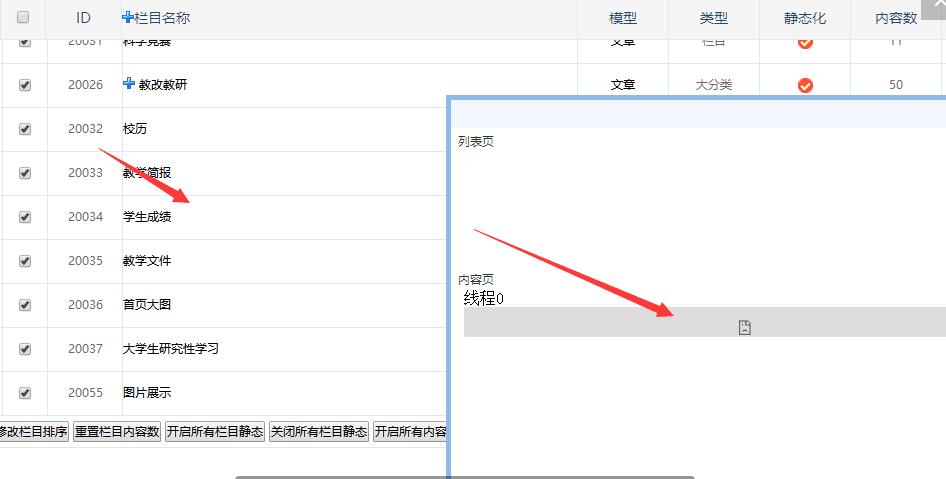Select the 校历 column name
This screenshot has height=479, width=946.
point(135,129)
